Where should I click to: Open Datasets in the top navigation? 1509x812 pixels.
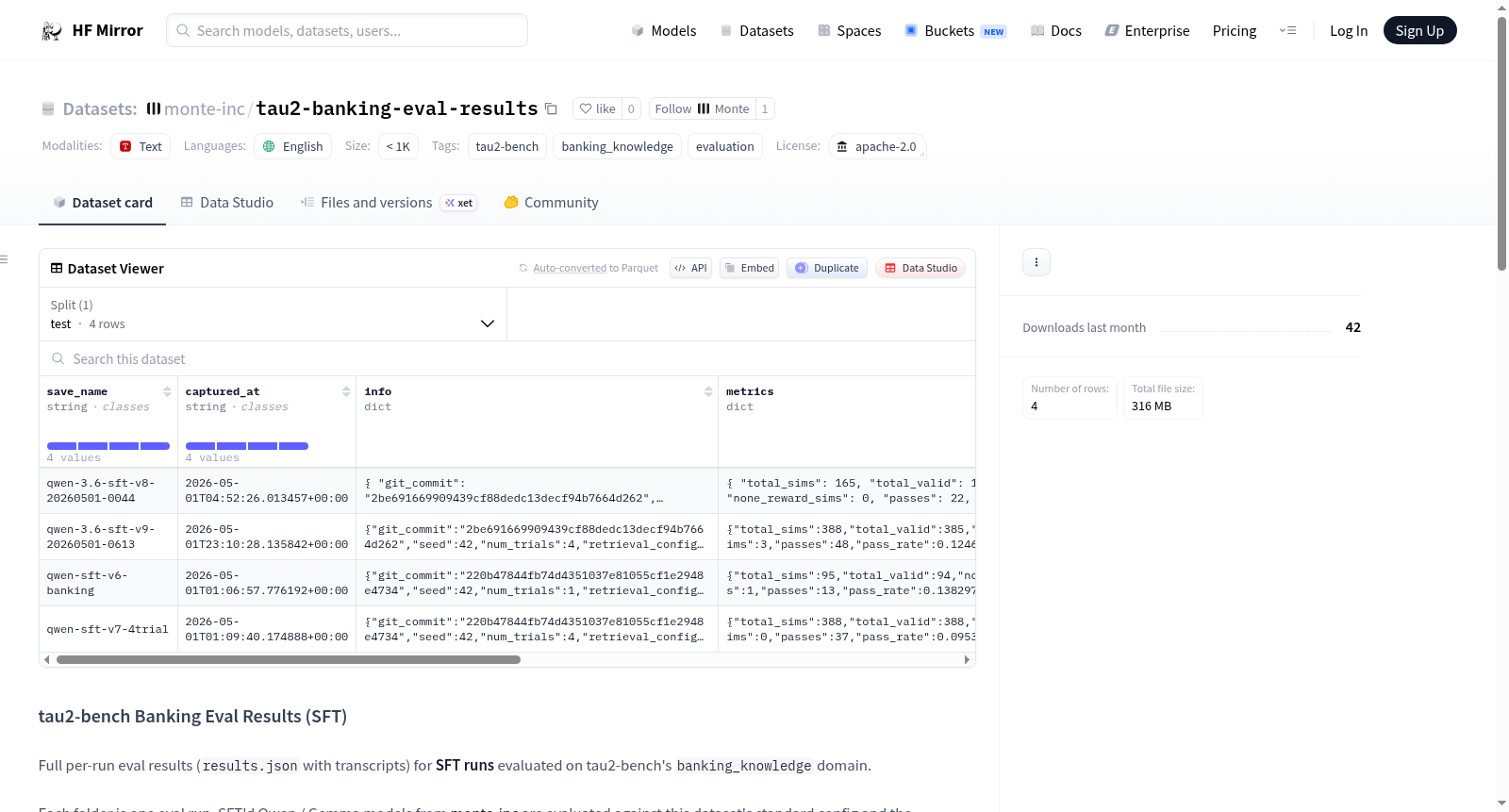tap(756, 31)
